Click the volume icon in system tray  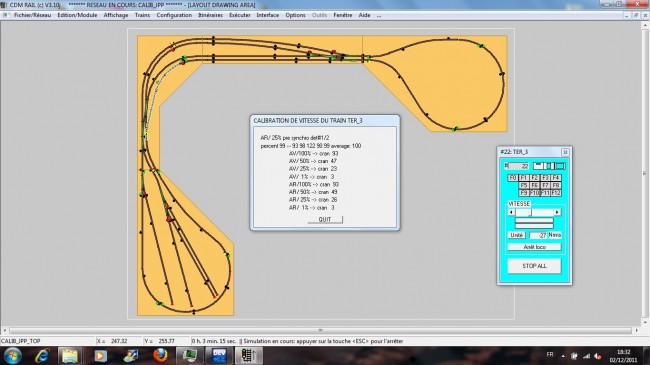597,356
